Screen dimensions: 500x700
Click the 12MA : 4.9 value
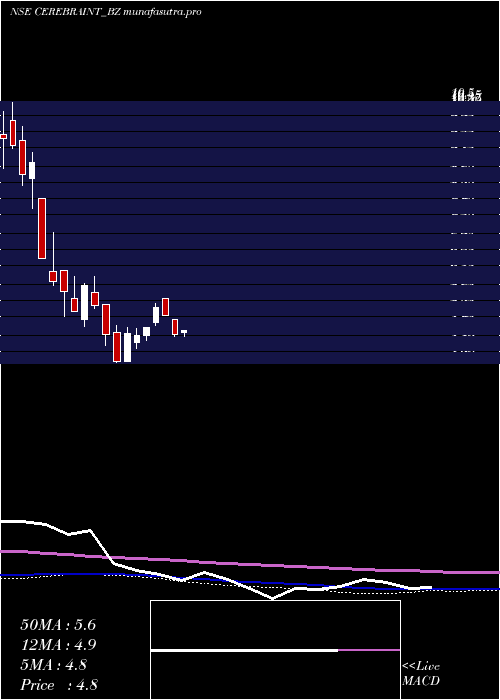click(x=58, y=645)
